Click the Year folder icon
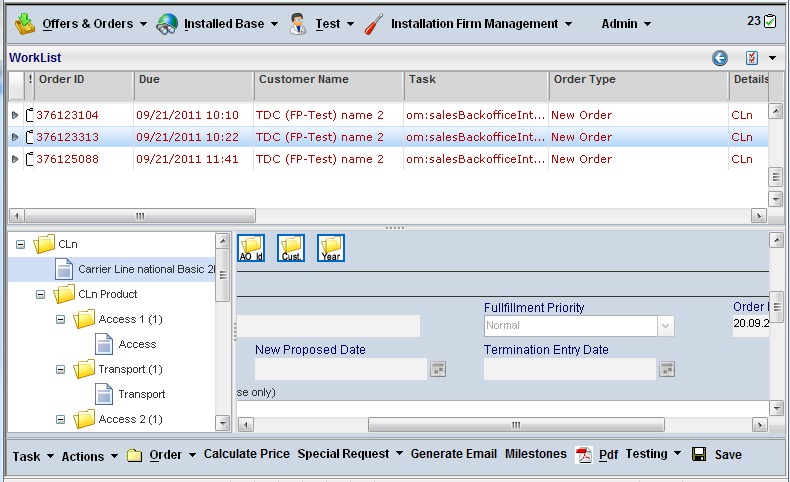This screenshot has height=482, width=790. click(331, 249)
